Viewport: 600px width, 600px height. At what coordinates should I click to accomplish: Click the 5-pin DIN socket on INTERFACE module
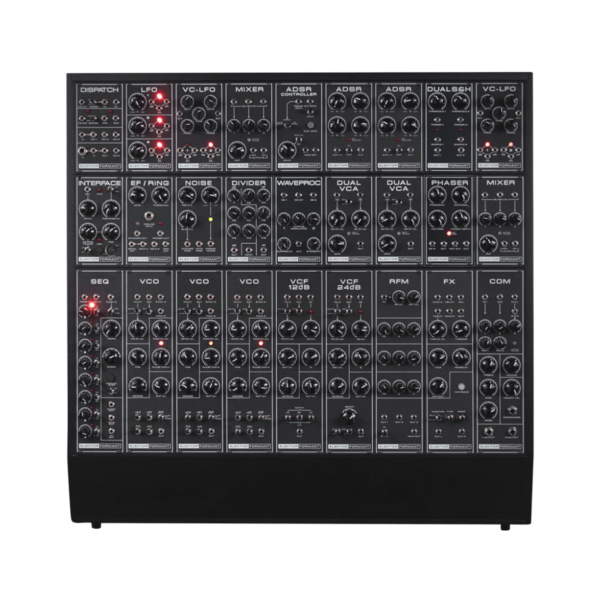tap(111, 250)
